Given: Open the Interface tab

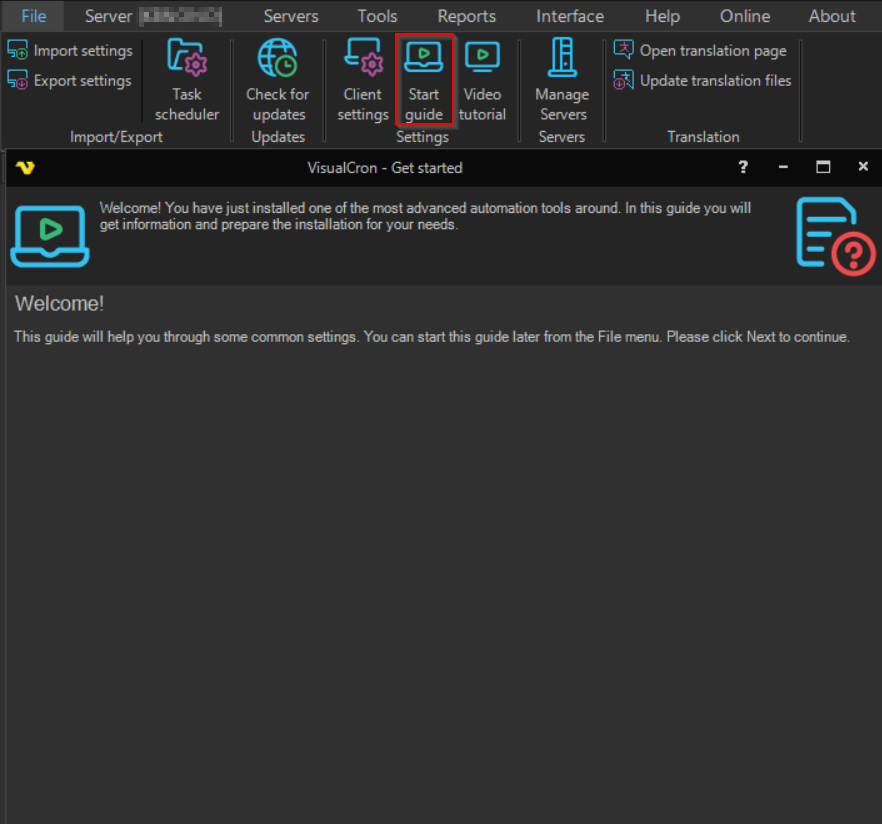Looking at the screenshot, I should [x=570, y=16].
